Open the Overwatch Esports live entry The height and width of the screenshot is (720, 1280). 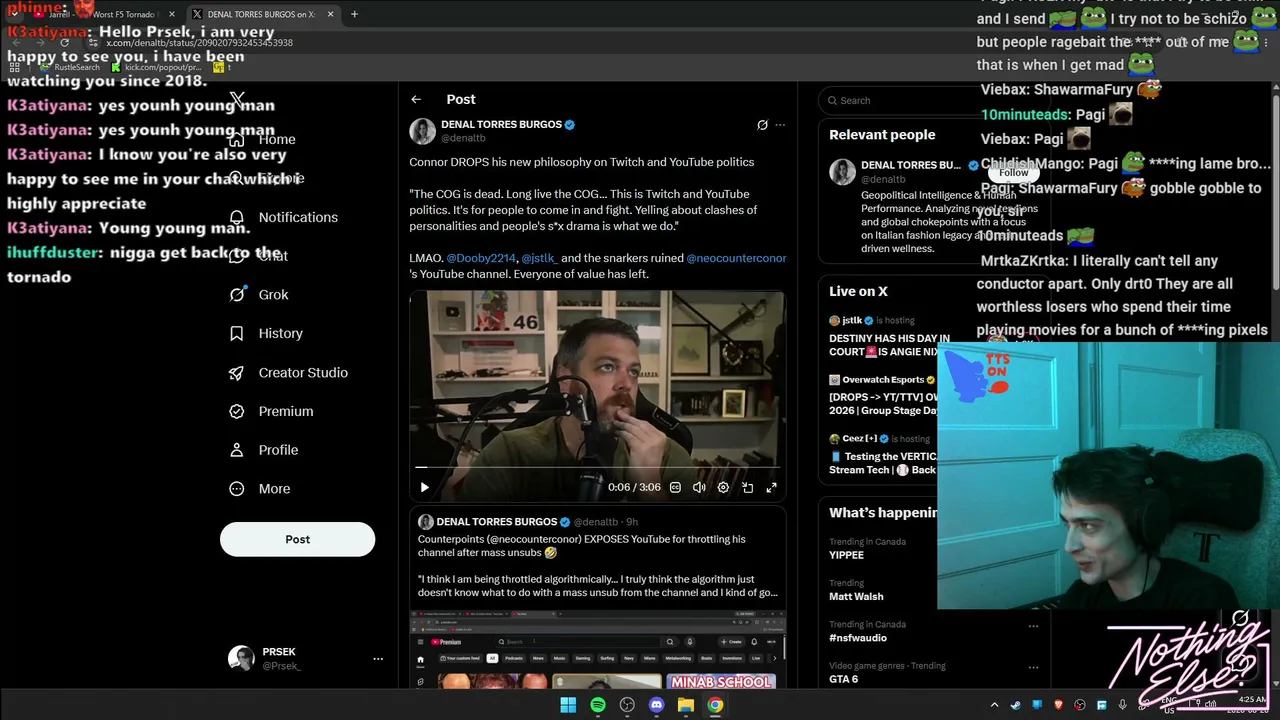pos(884,394)
